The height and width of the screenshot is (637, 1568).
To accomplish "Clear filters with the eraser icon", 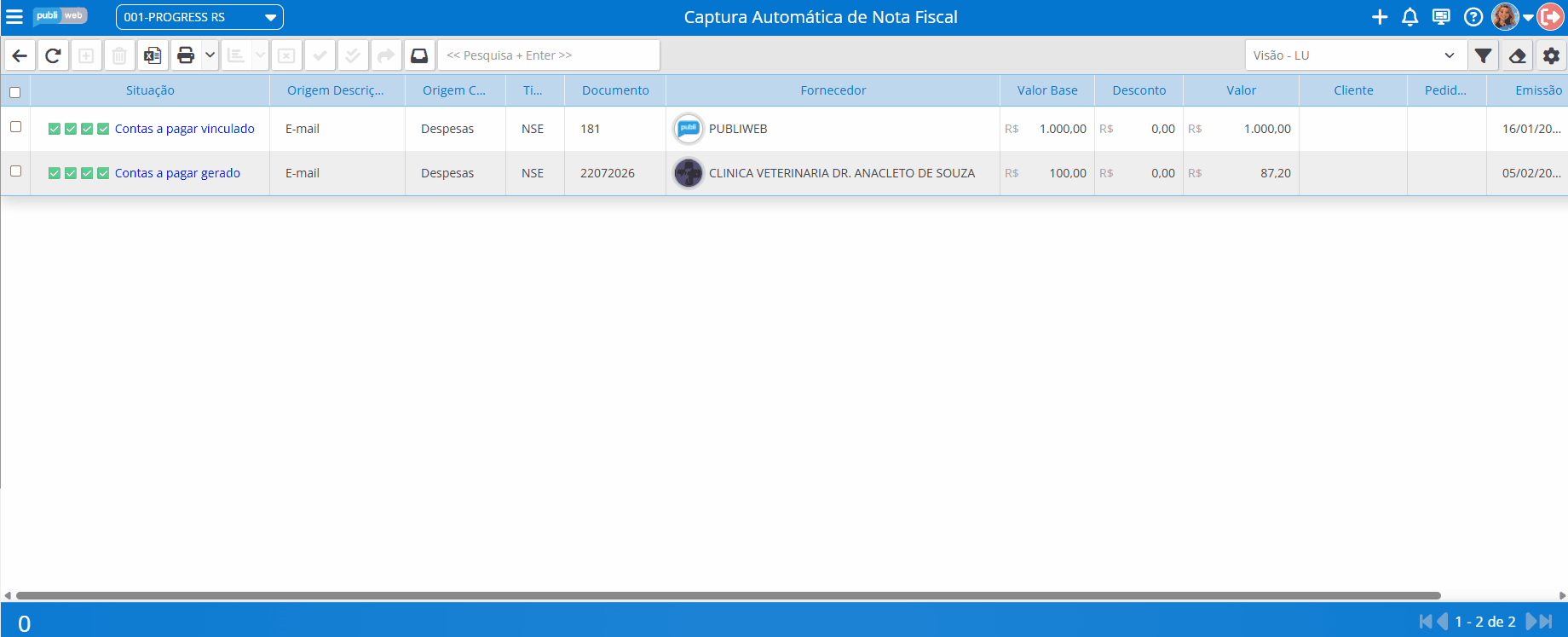I will 1518,55.
